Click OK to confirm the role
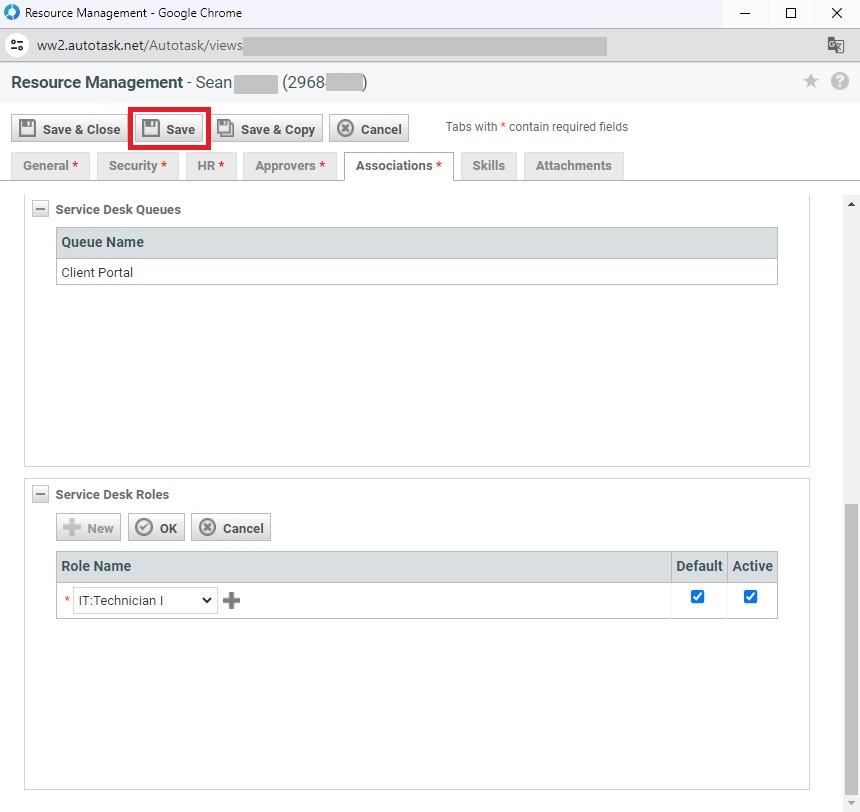This screenshot has height=812, width=860. (156, 528)
